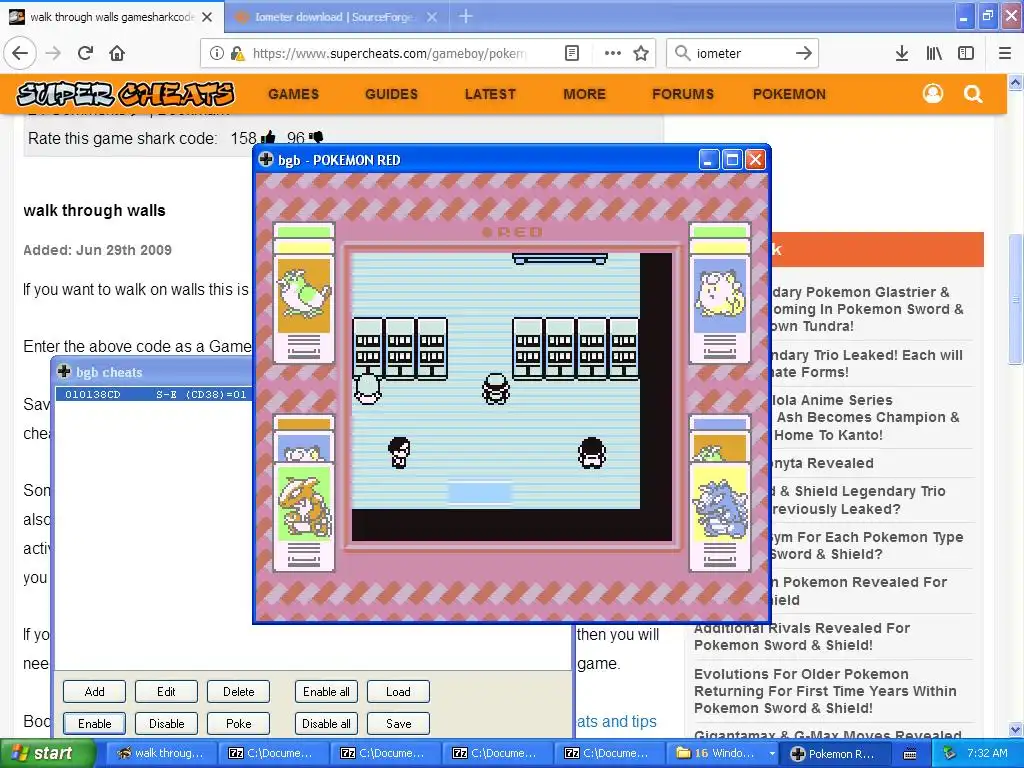Image resolution: width=1024 pixels, height=768 pixels.
Task: Open the library bookshelf icon
Action: (934, 54)
